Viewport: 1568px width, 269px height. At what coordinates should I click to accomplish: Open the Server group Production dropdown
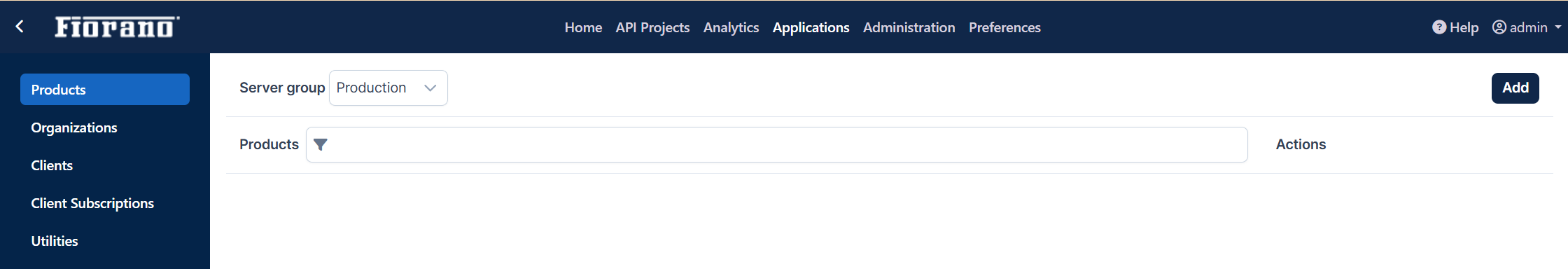[388, 88]
